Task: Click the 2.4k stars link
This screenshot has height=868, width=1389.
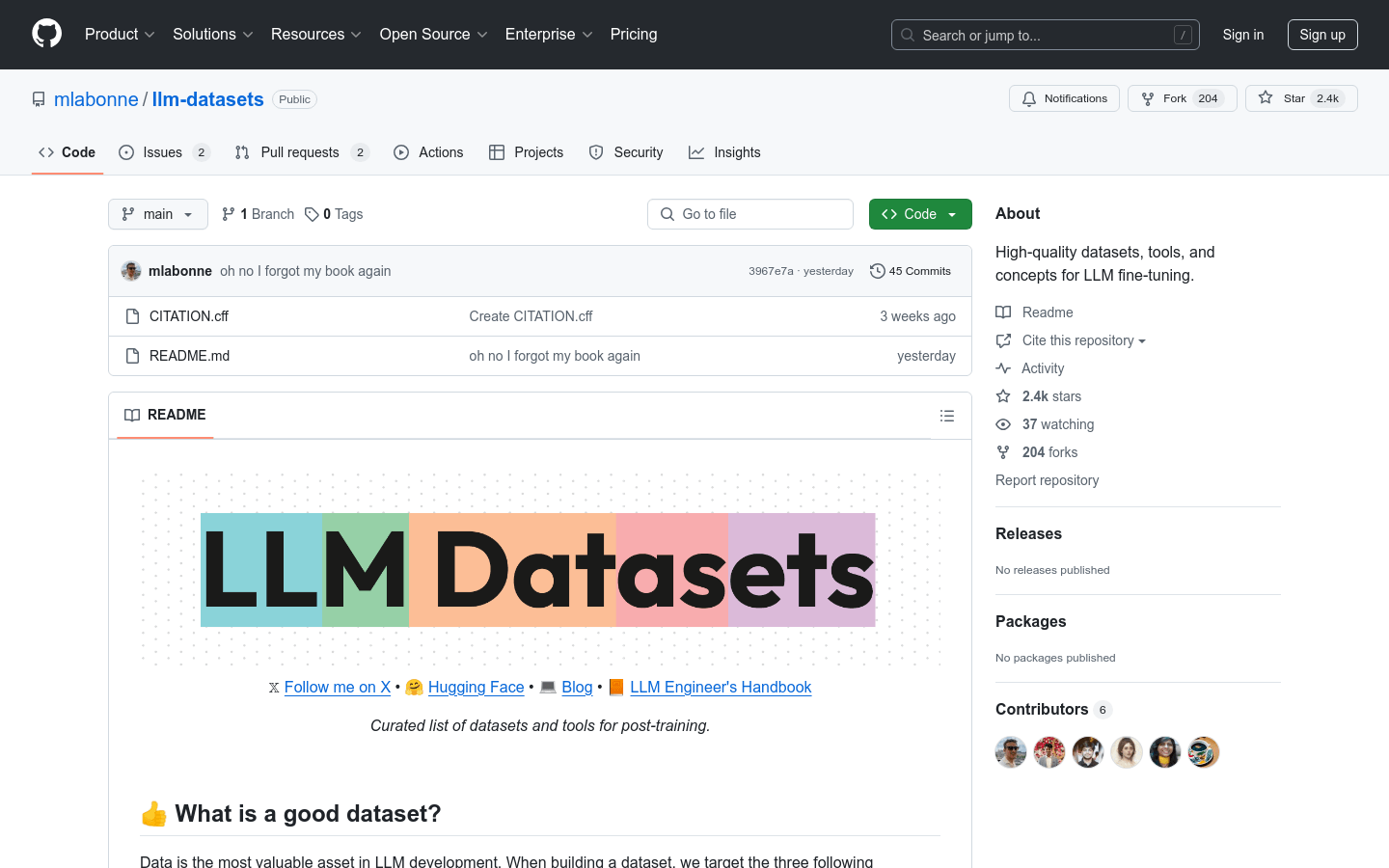Action: coord(1039,396)
